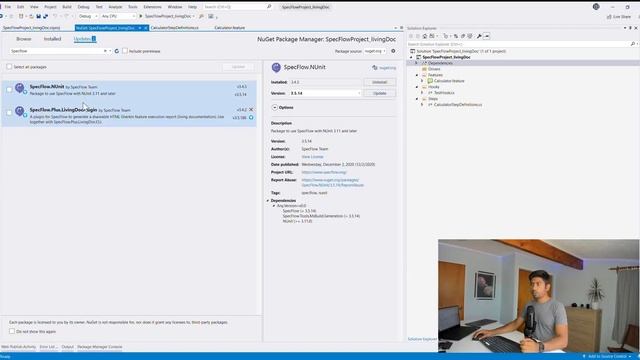Open the Project URL link
The height and width of the screenshot is (360, 640).
[324, 172]
